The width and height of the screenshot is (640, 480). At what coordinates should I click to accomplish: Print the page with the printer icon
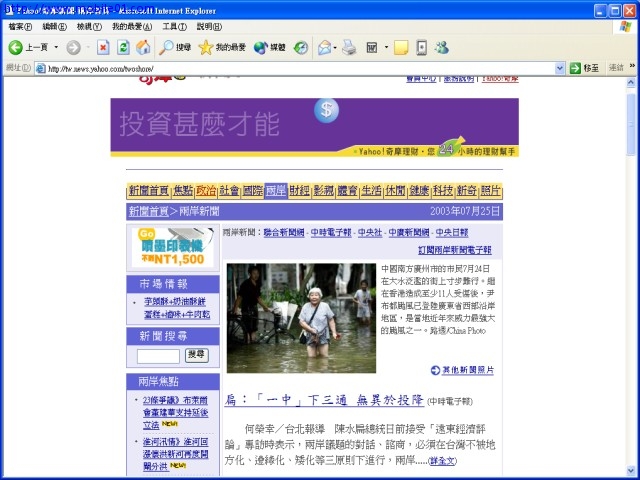(x=349, y=47)
